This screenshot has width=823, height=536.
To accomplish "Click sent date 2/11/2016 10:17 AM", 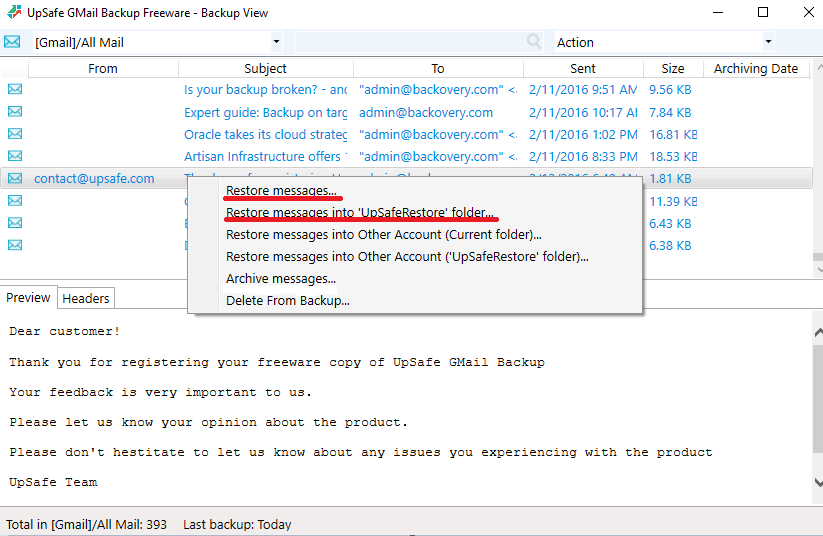I will (x=583, y=112).
